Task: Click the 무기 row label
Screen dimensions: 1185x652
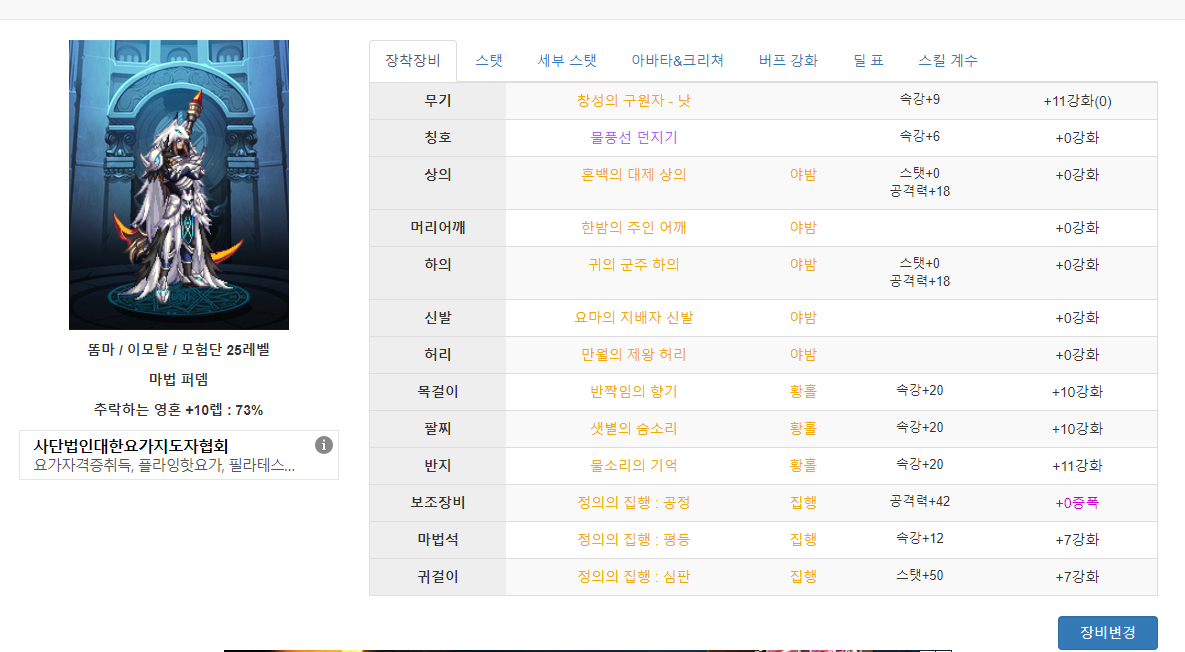Action: [x=438, y=100]
